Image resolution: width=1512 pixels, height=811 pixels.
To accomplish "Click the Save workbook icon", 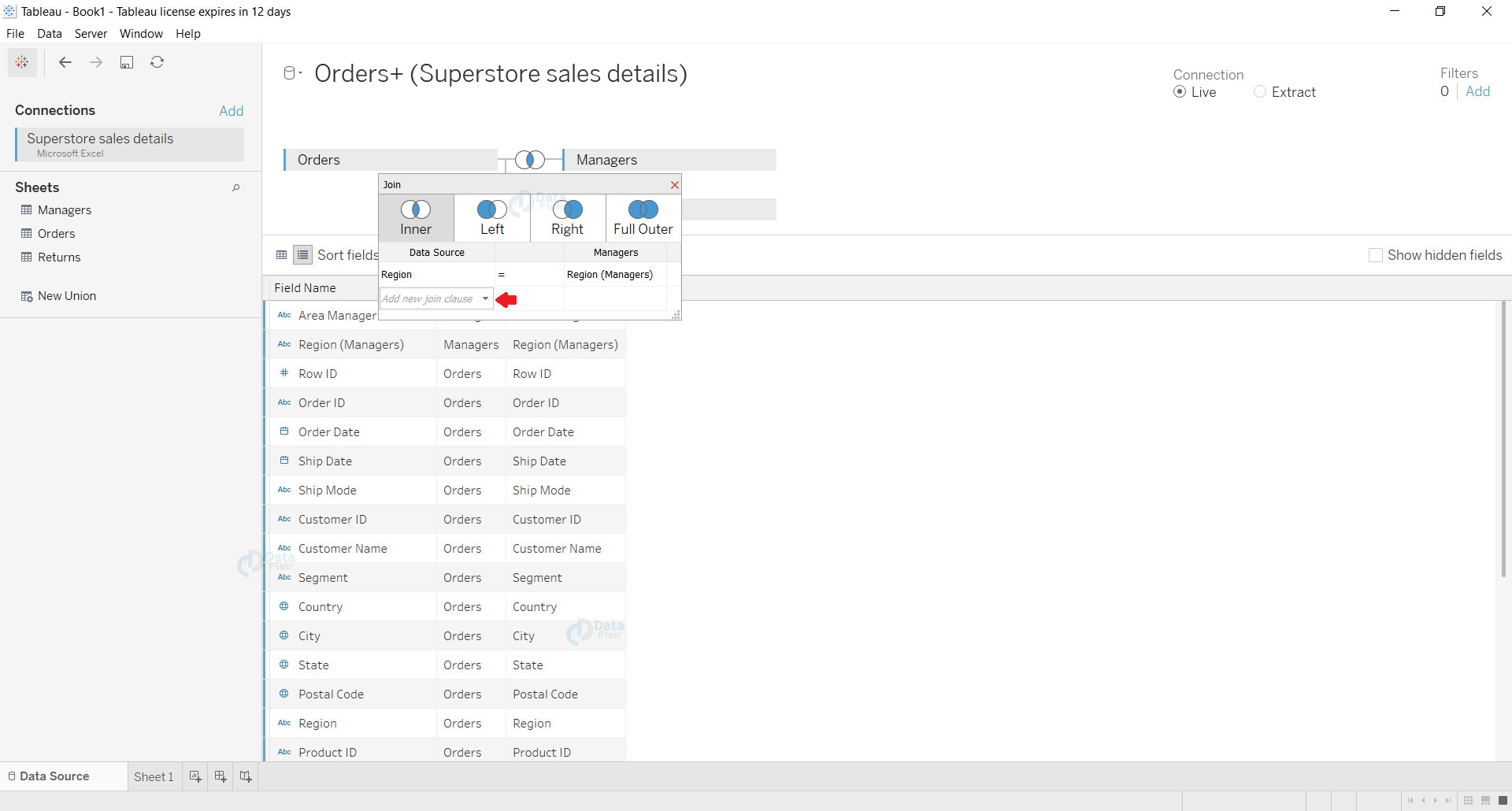I will (x=127, y=62).
